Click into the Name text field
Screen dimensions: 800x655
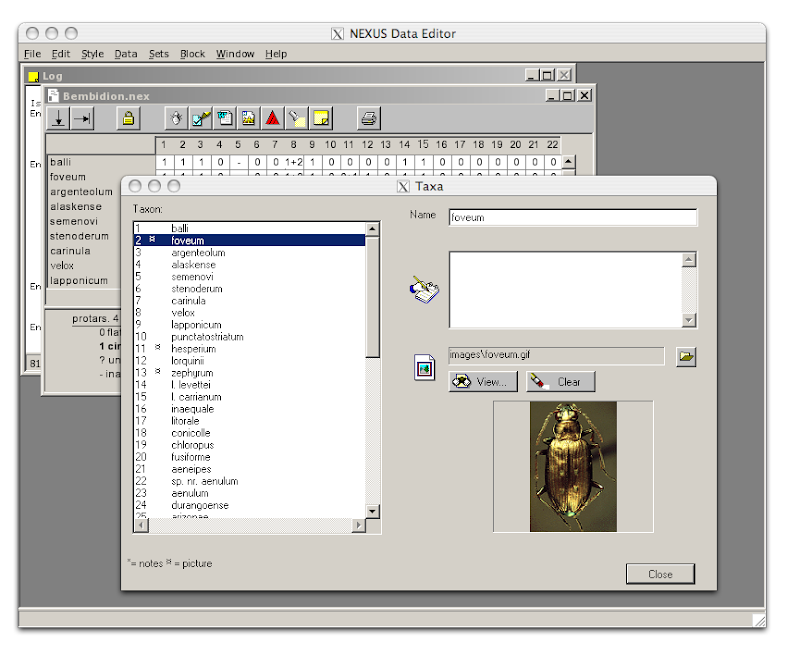pyautogui.click(x=572, y=217)
